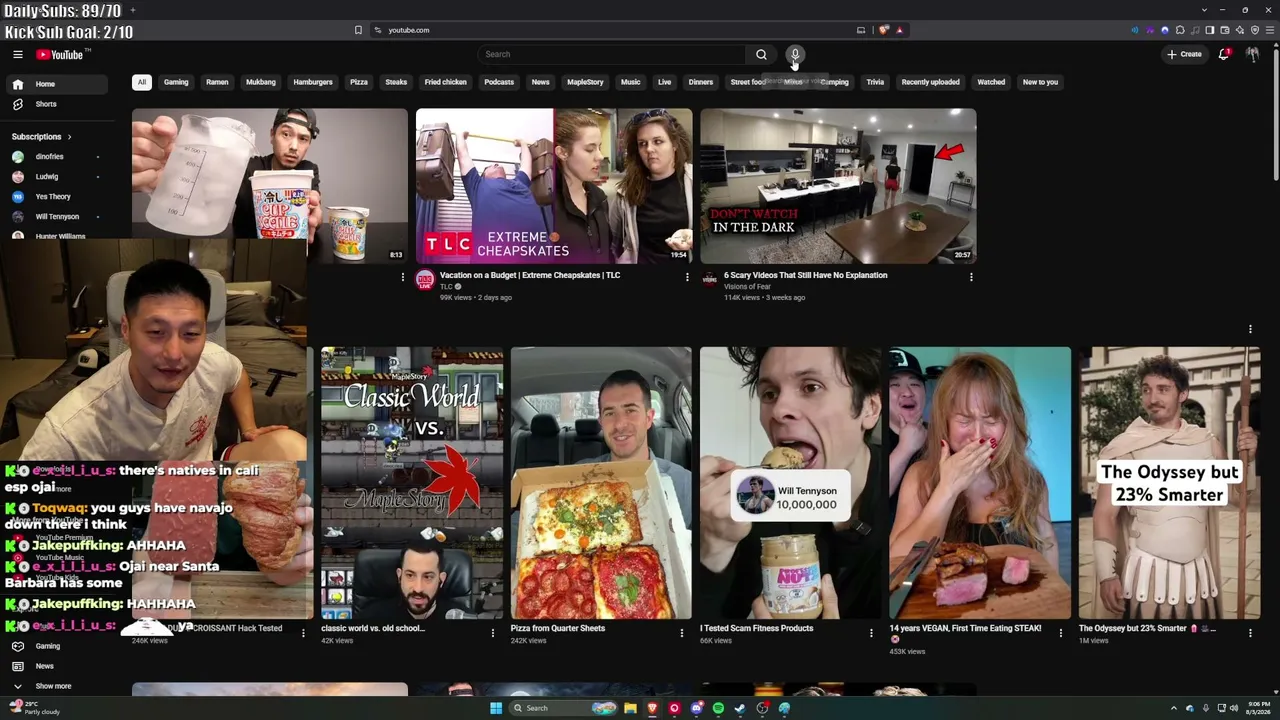
Task: Open the Windows Start menu
Action: tap(495, 708)
